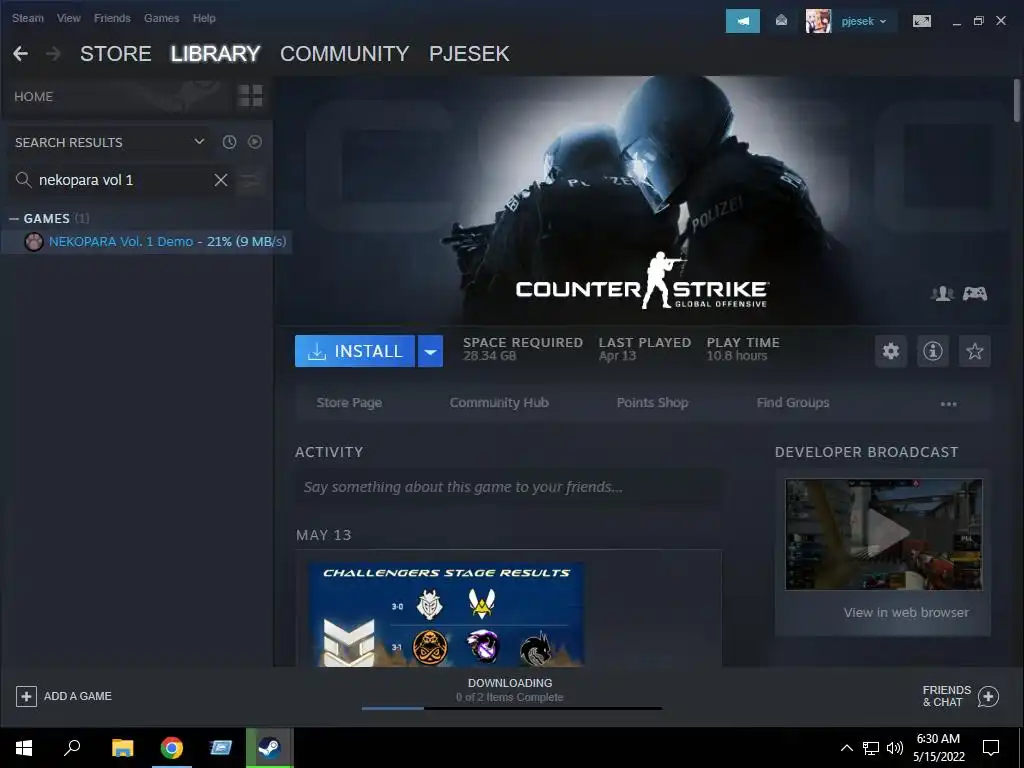Open the View menu
Screen dimensions: 1024x768
(69, 18)
